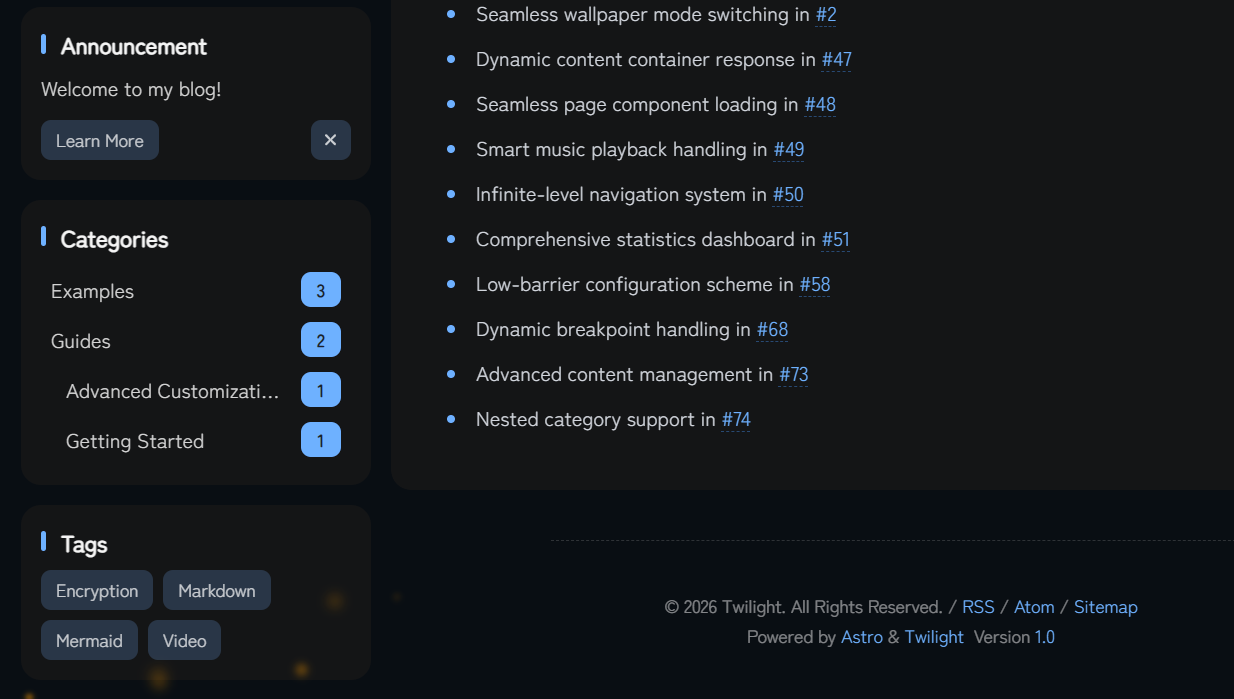Open the #2 pull request link
Image resolution: width=1234 pixels, height=699 pixels.
826,15
